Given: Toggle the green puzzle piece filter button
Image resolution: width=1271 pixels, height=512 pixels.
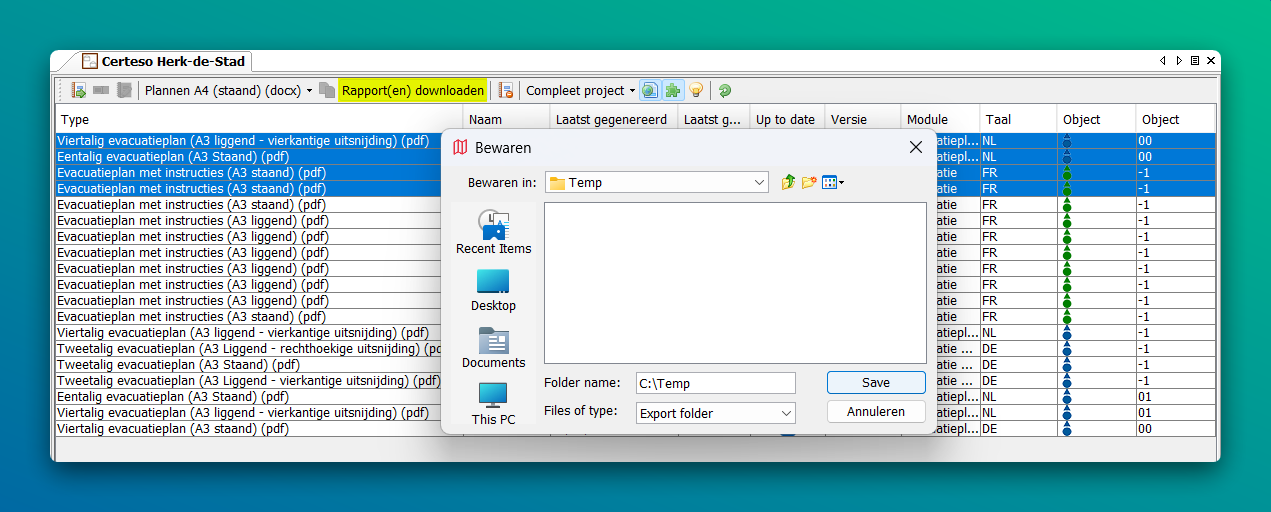Looking at the screenshot, I should pos(673,91).
